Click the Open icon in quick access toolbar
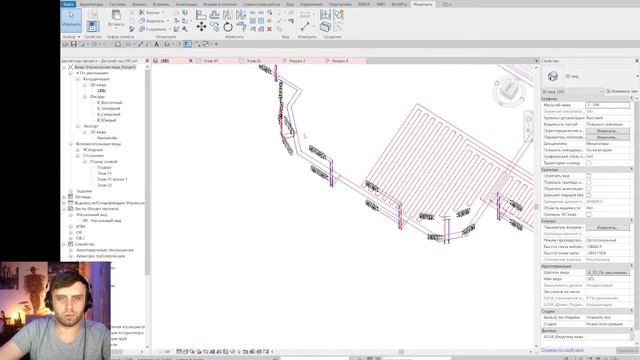The width and height of the screenshot is (640, 360). tap(66, 44)
